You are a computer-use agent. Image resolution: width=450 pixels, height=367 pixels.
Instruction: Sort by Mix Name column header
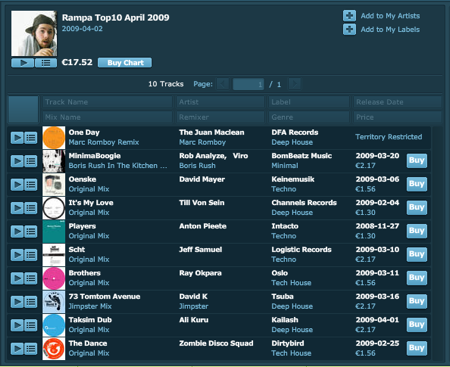pyautogui.click(x=107, y=117)
